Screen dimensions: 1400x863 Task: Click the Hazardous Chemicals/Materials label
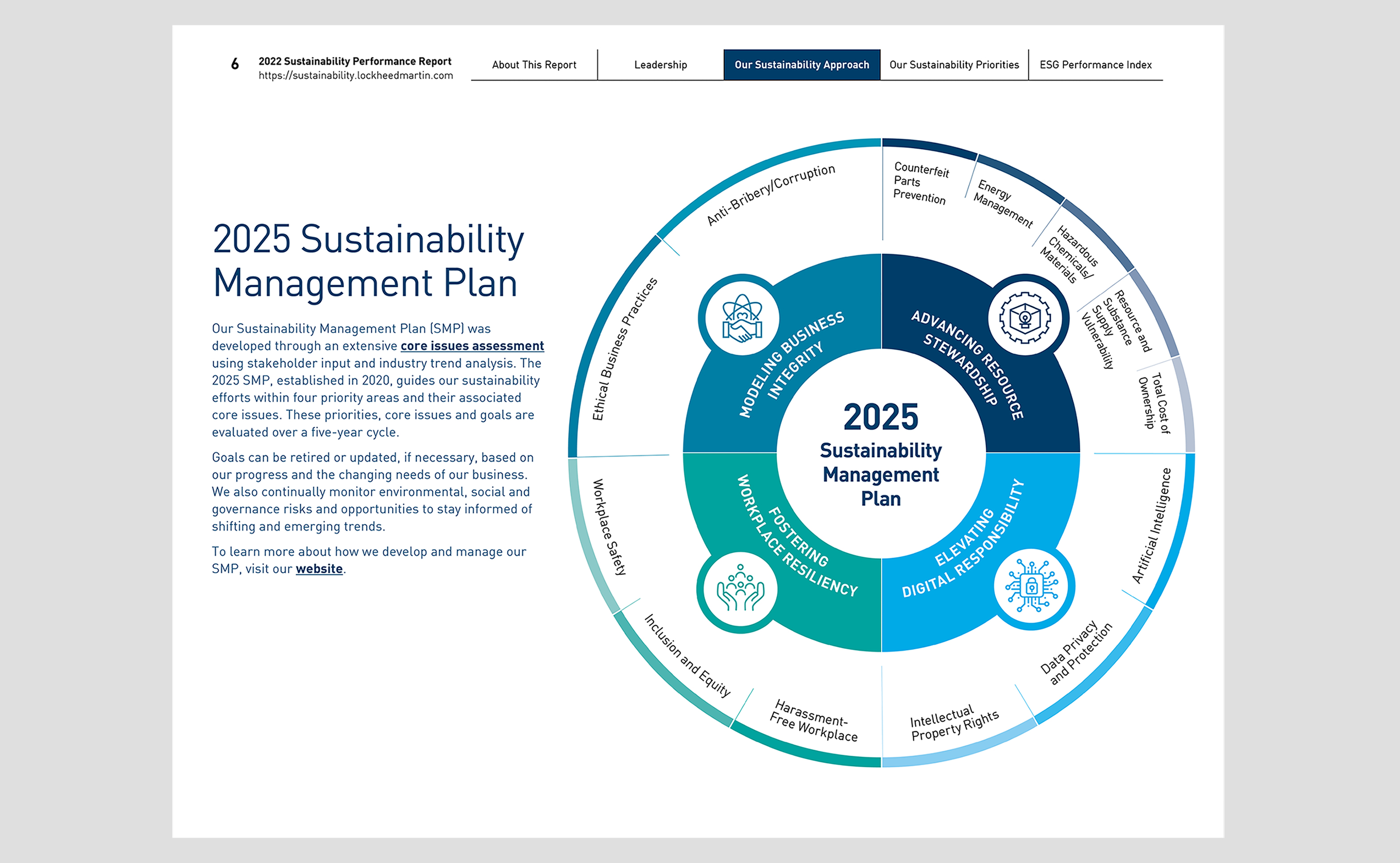click(1069, 254)
